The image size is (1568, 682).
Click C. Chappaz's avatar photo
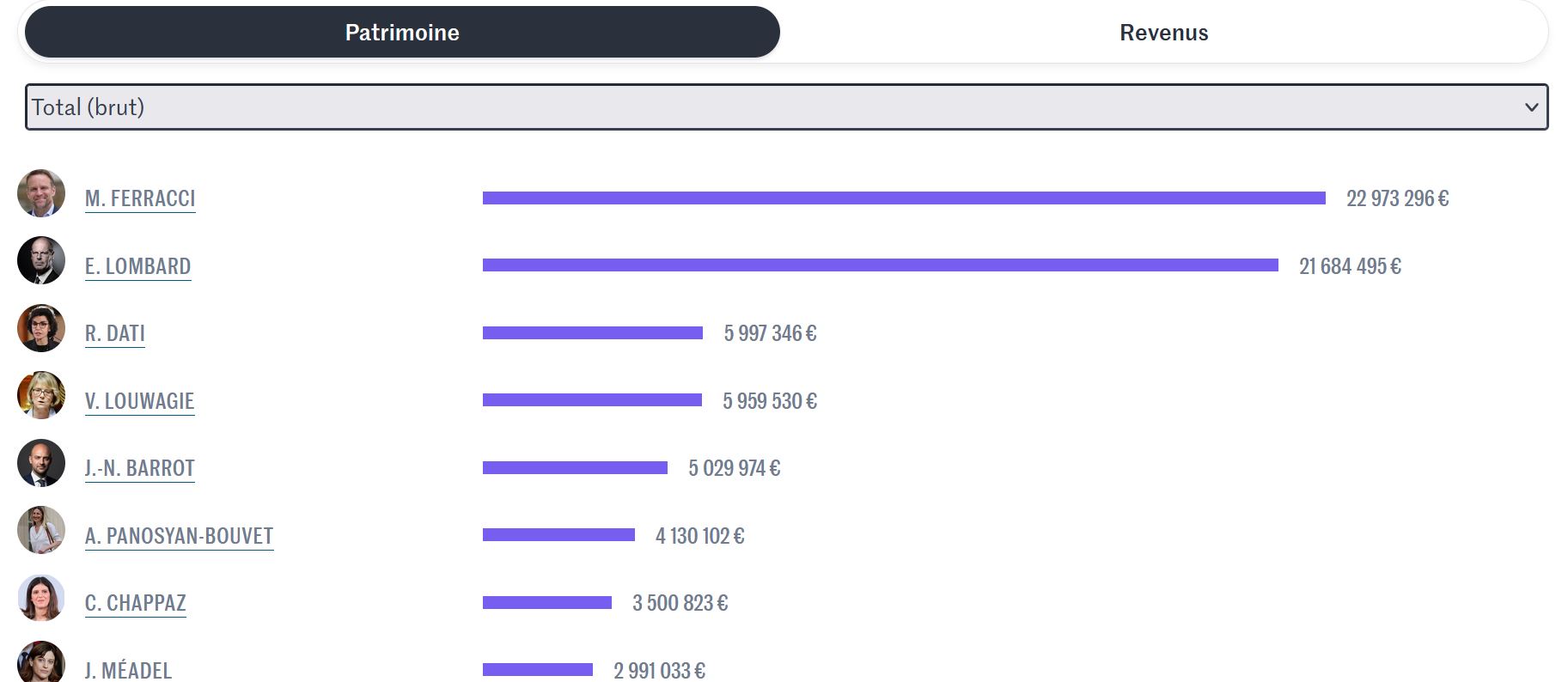point(41,598)
